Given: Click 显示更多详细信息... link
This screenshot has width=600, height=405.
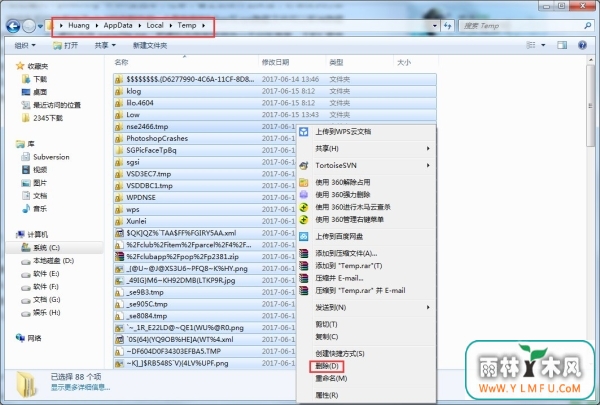Looking at the screenshot, I should [x=81, y=388].
